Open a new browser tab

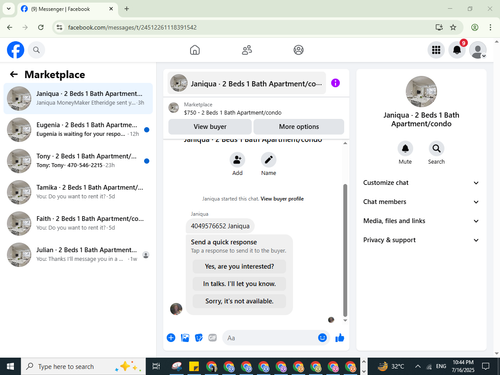tap(127, 9)
